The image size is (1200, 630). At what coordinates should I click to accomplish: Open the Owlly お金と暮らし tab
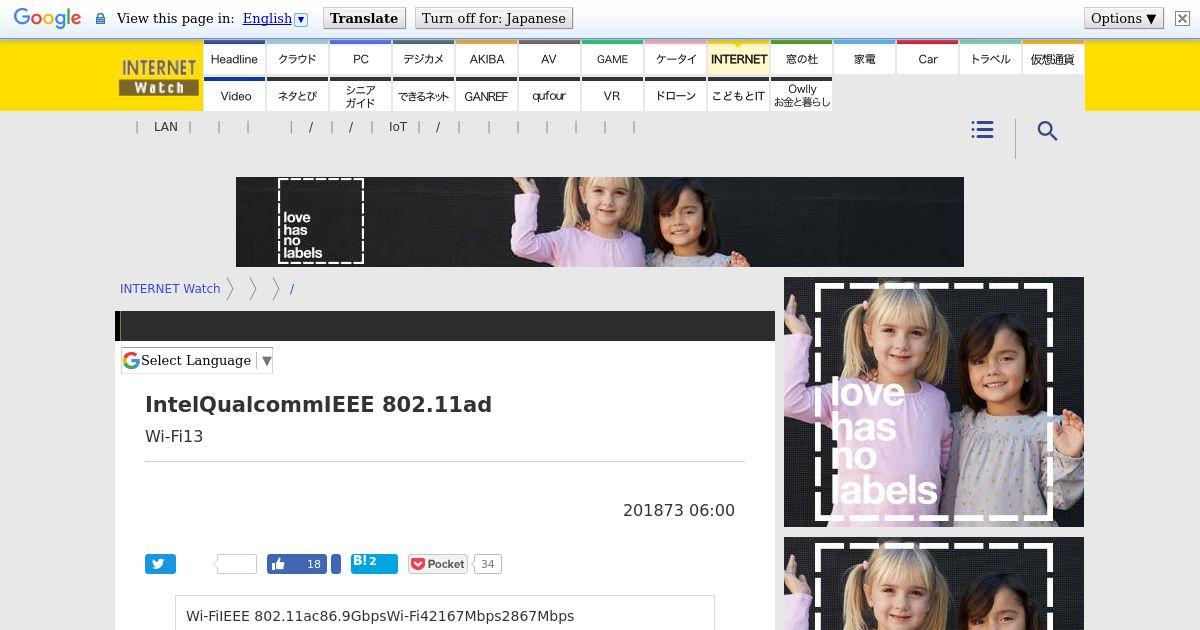click(802, 96)
